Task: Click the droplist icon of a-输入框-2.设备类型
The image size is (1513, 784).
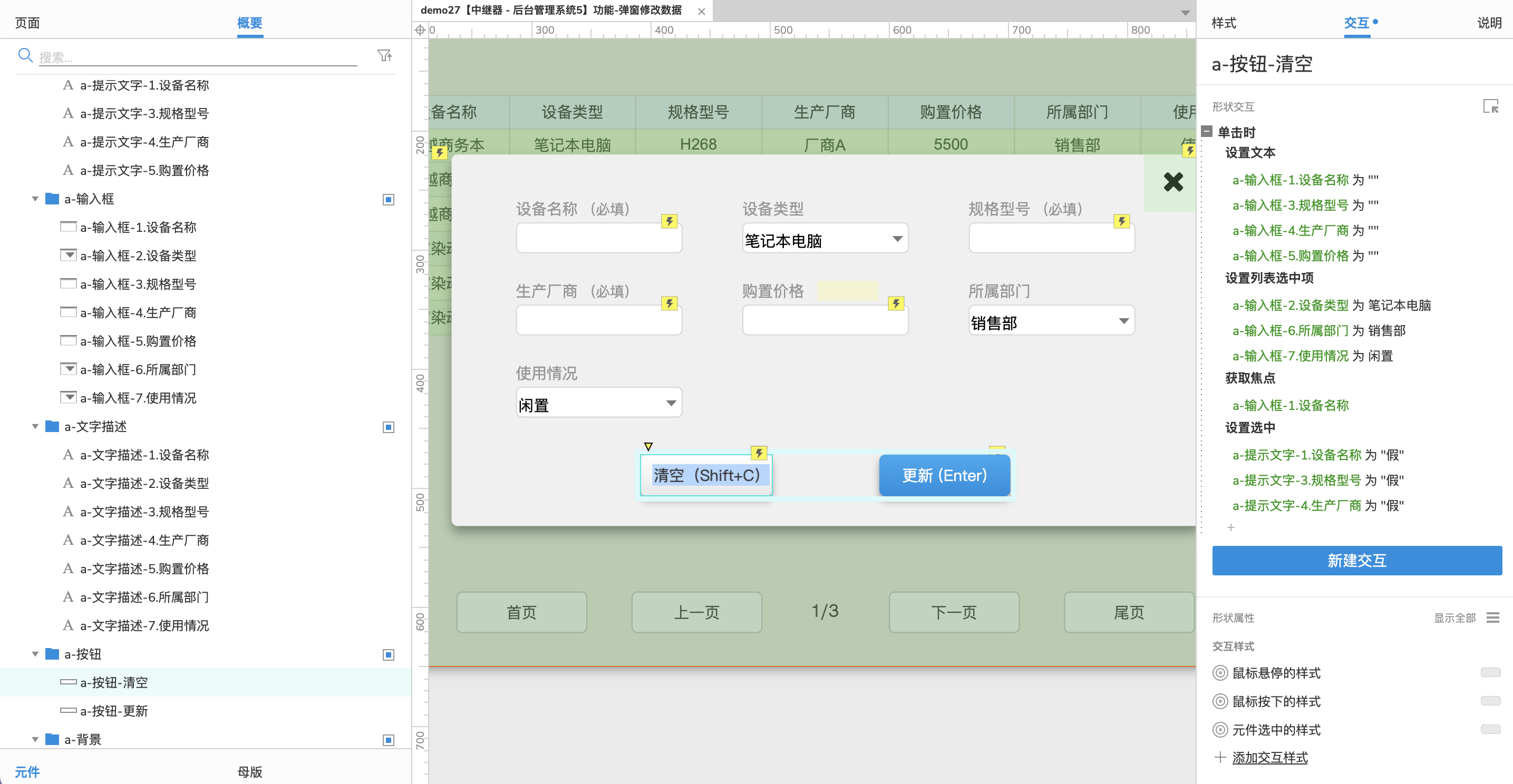Action: tap(68, 255)
